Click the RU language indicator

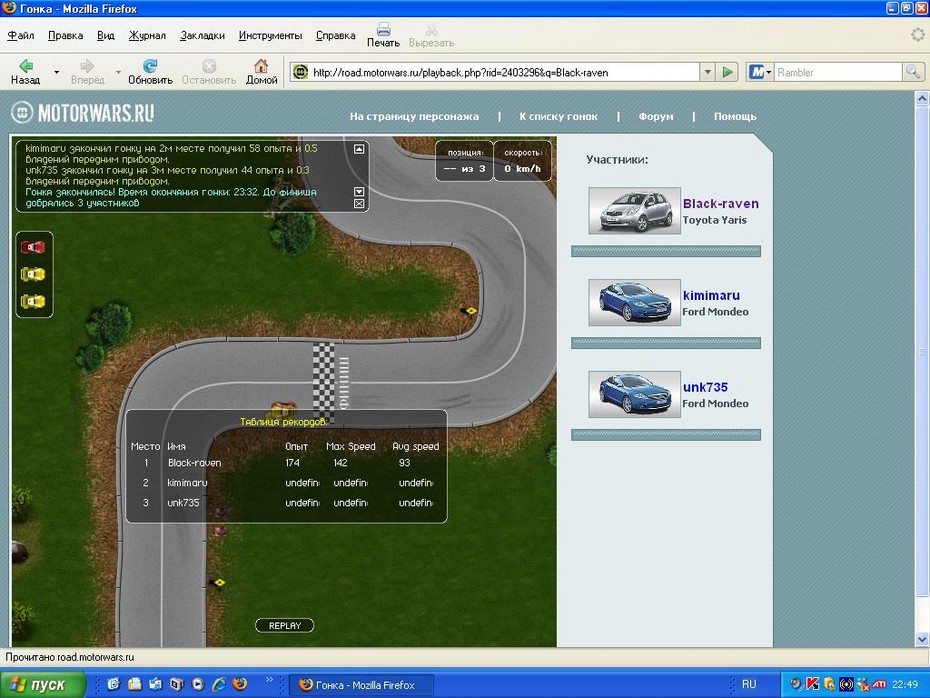pyautogui.click(x=749, y=684)
